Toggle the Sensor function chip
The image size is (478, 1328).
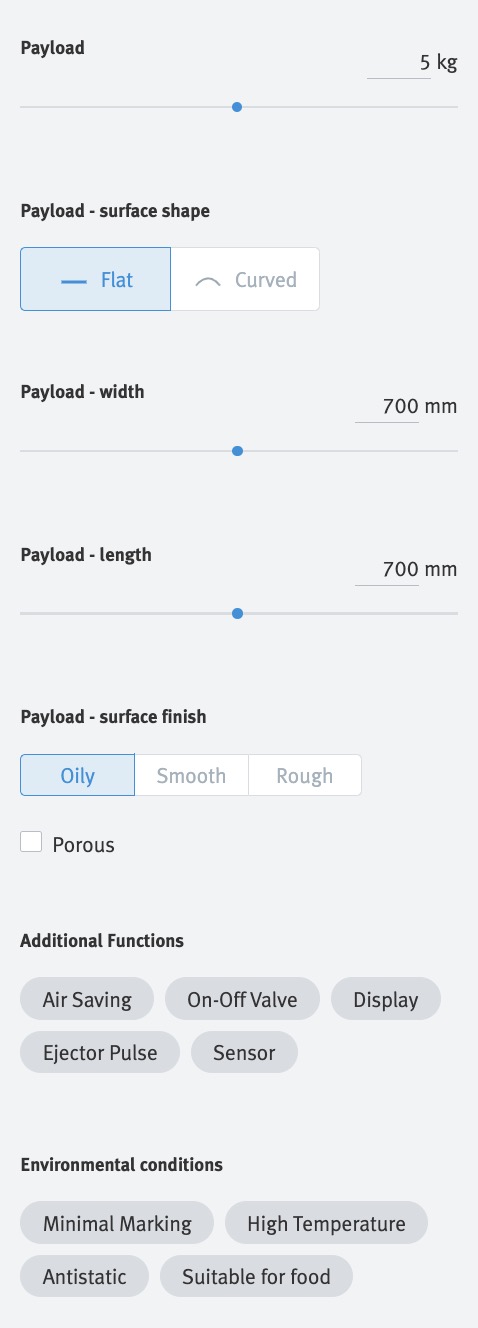click(244, 1053)
